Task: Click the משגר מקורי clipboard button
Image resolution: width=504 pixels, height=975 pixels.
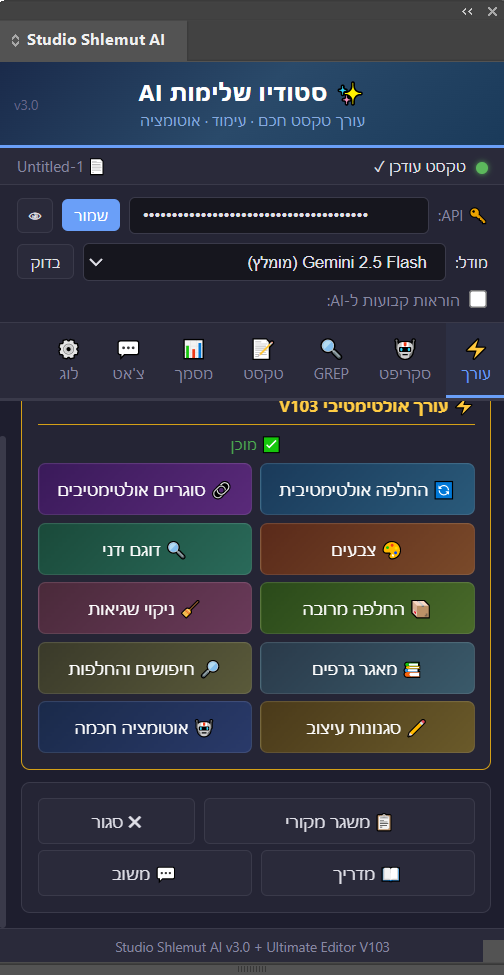Action: tap(339, 821)
